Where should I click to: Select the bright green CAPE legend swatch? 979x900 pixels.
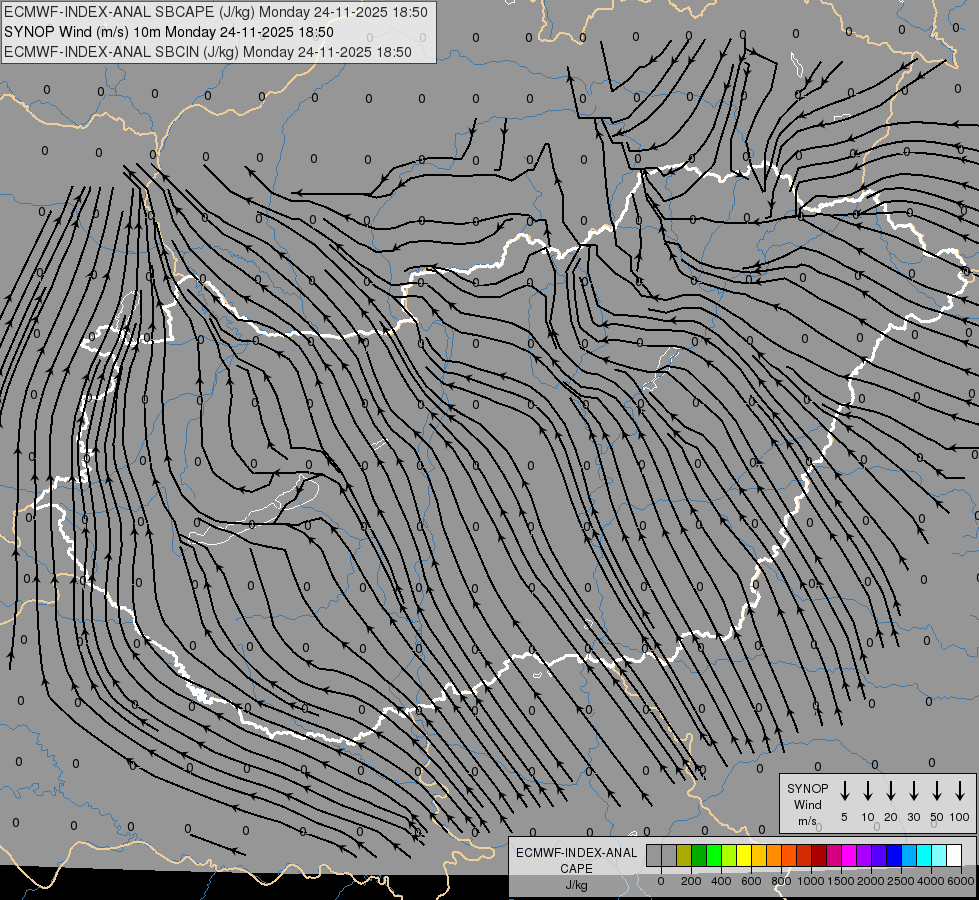pos(714,855)
